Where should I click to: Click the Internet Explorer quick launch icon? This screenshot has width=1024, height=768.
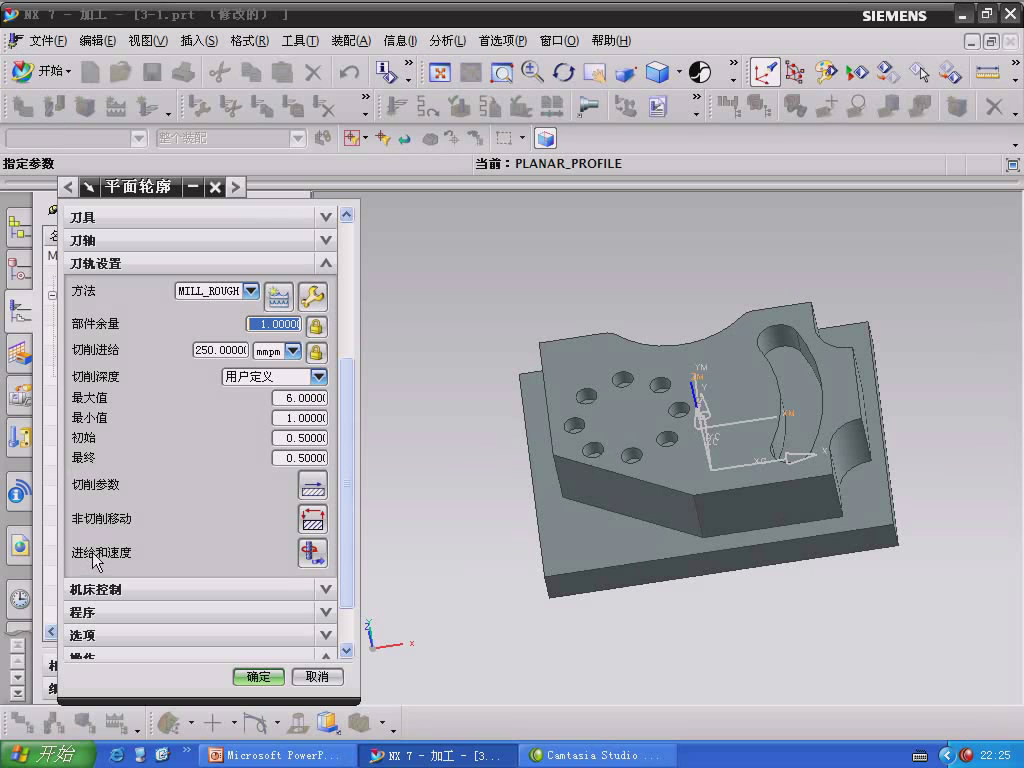[x=116, y=756]
